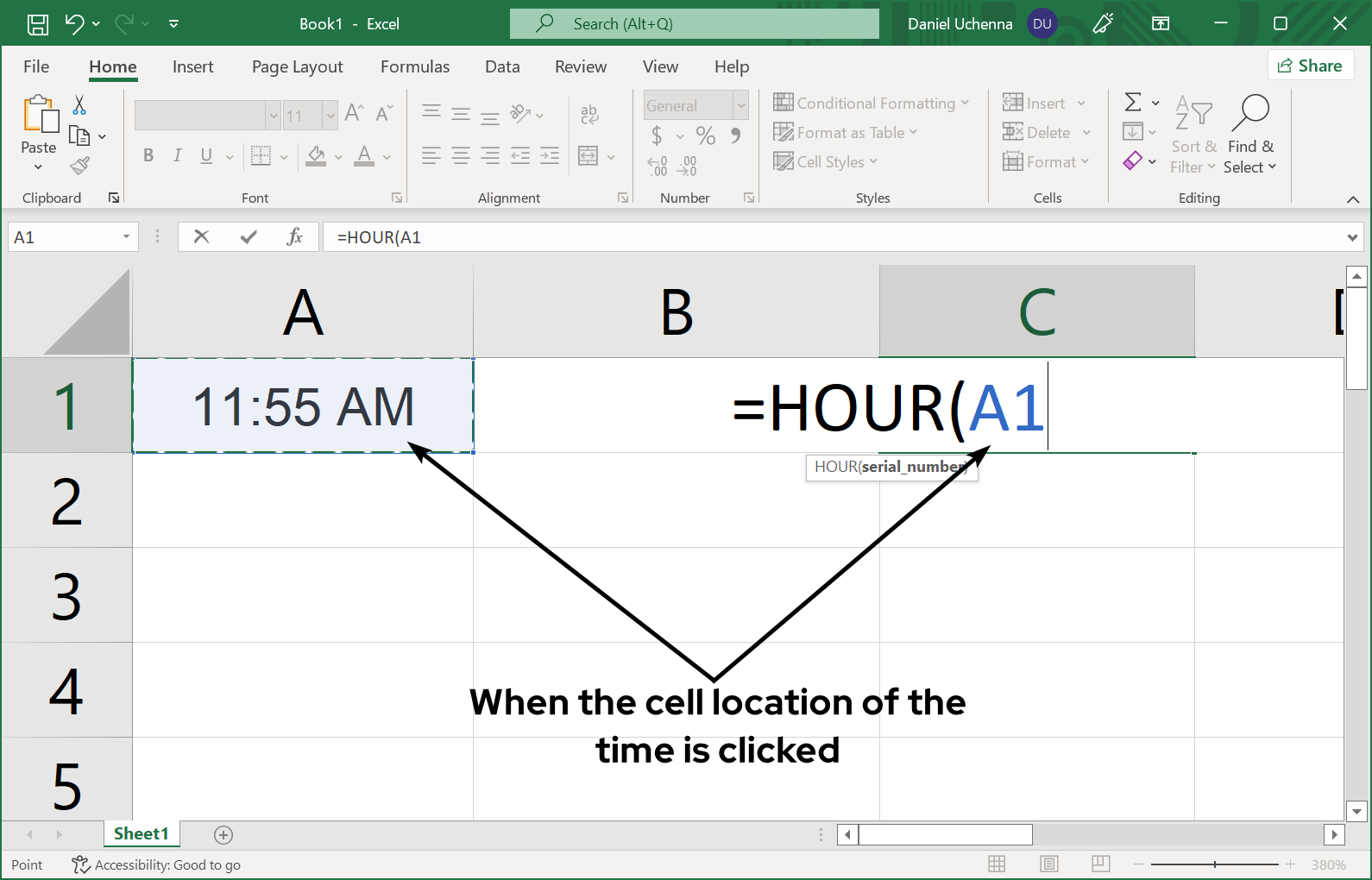Click the Cut scissors icon
This screenshot has width=1372, height=880.
(79, 105)
